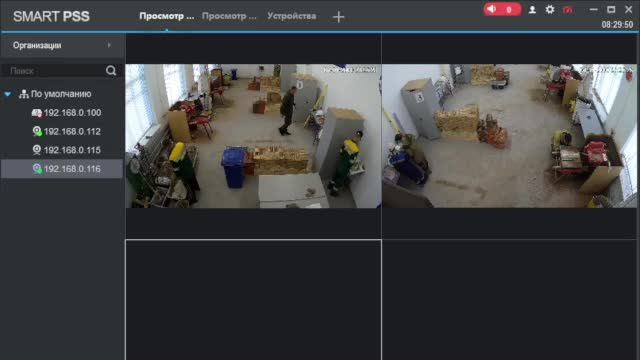Collapse the По умолчанию tree group

click(x=7, y=94)
